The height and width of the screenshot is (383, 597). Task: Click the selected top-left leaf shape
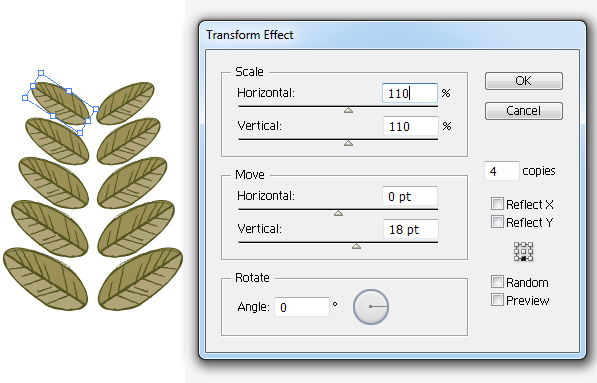(x=61, y=103)
